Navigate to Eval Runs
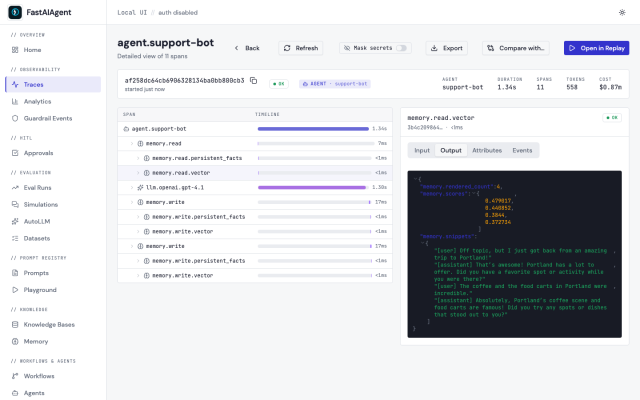 [x=53, y=188]
